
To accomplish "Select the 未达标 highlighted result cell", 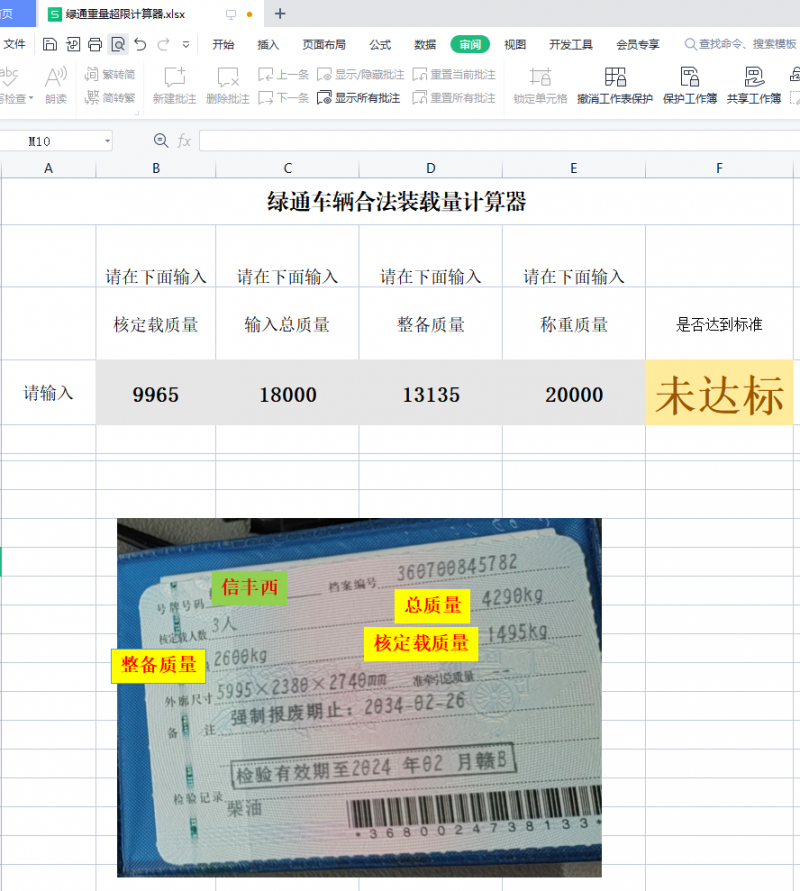I will coord(719,394).
